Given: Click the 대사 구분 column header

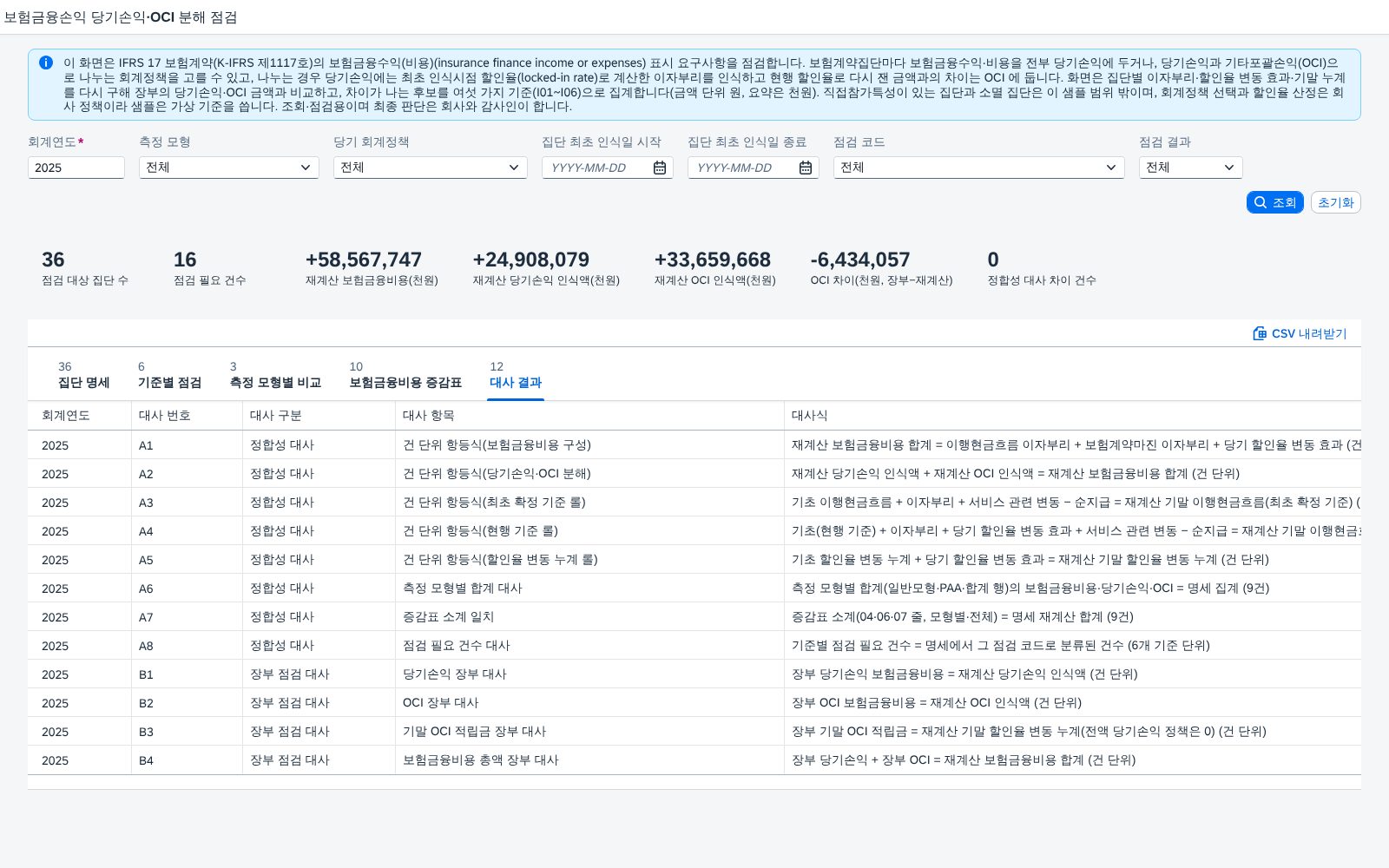Looking at the screenshot, I should coord(319,416).
